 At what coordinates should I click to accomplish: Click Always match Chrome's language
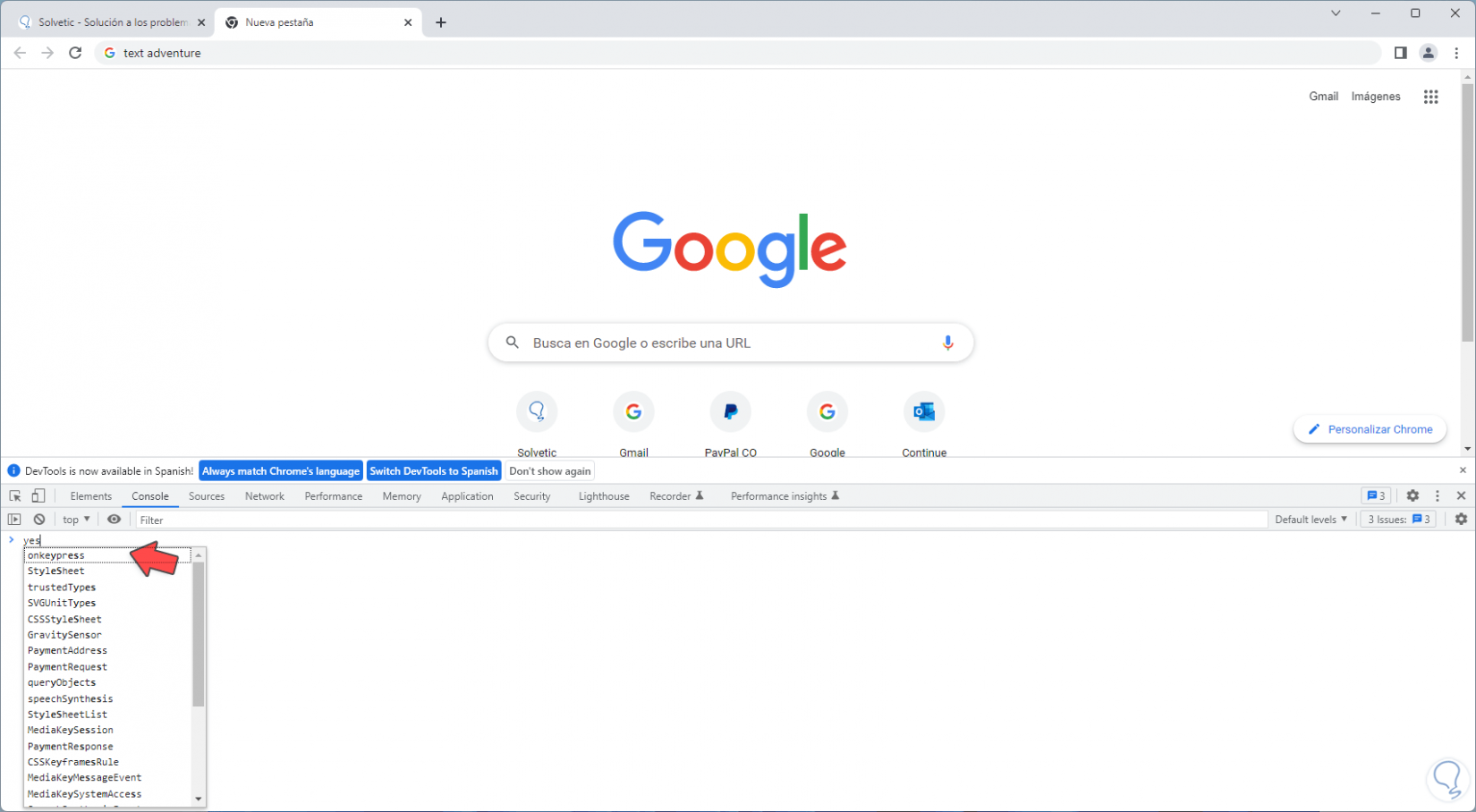[x=281, y=471]
